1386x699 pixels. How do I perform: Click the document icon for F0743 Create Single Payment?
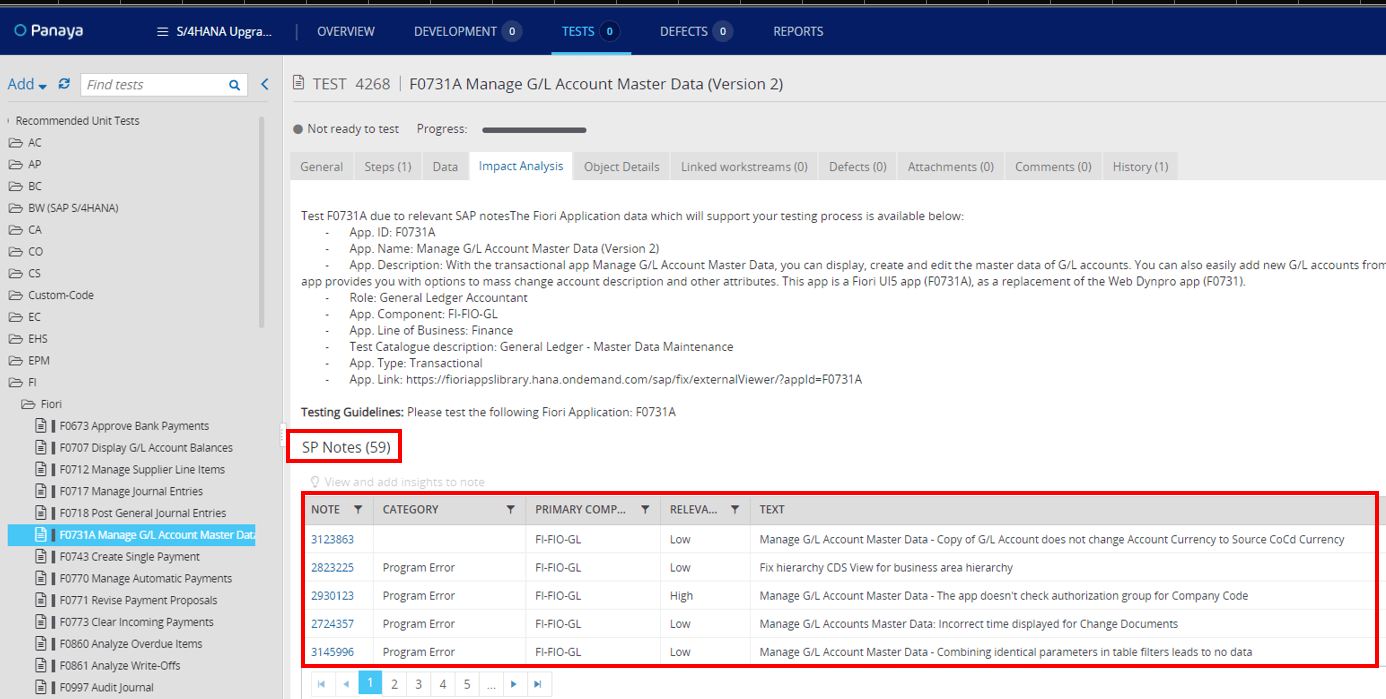[x=41, y=556]
